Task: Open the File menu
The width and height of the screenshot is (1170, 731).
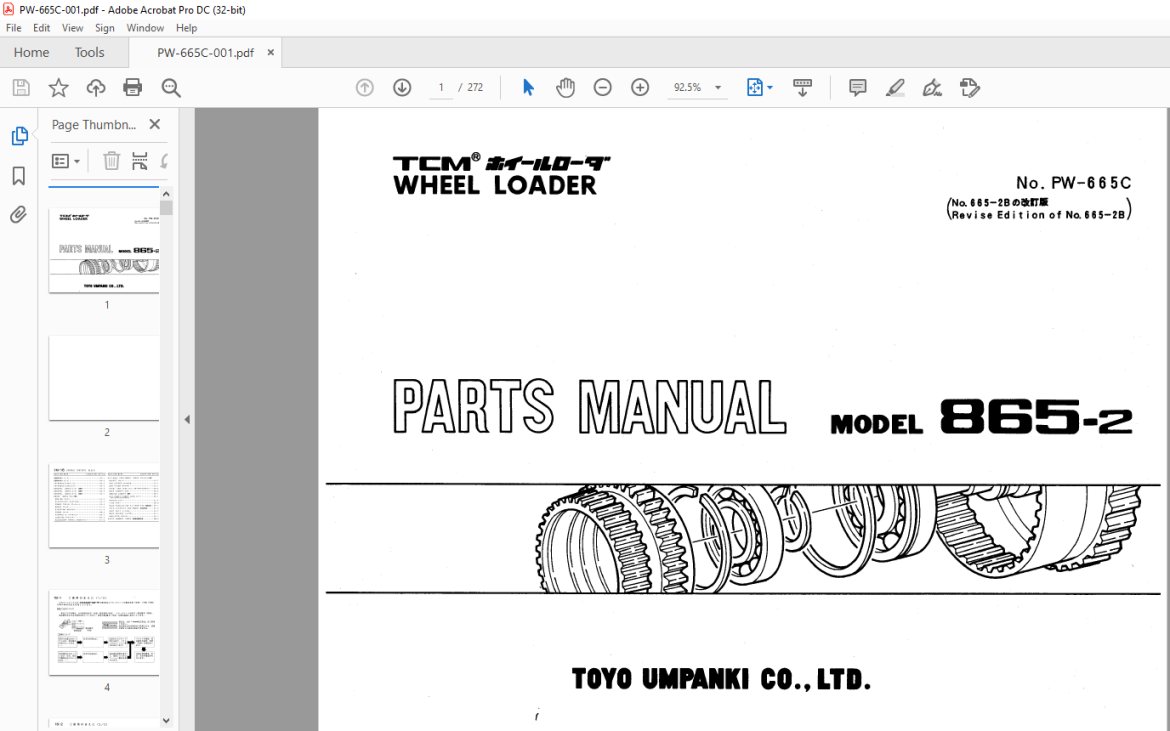Action: (13, 28)
